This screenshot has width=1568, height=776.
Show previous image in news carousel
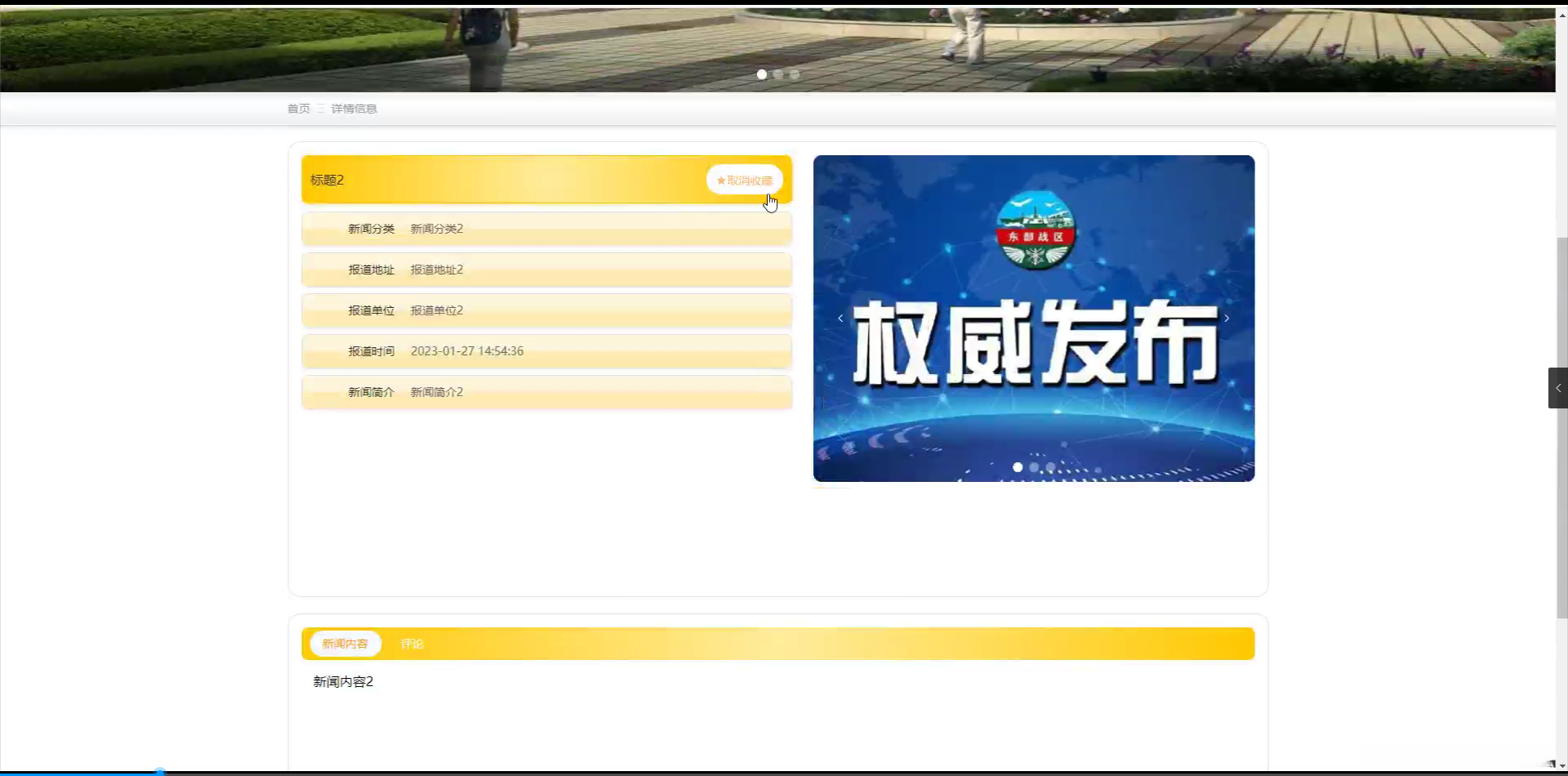840,319
